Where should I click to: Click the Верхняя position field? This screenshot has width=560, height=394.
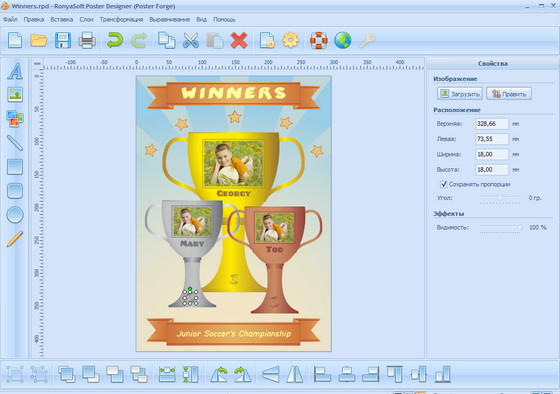coord(492,124)
